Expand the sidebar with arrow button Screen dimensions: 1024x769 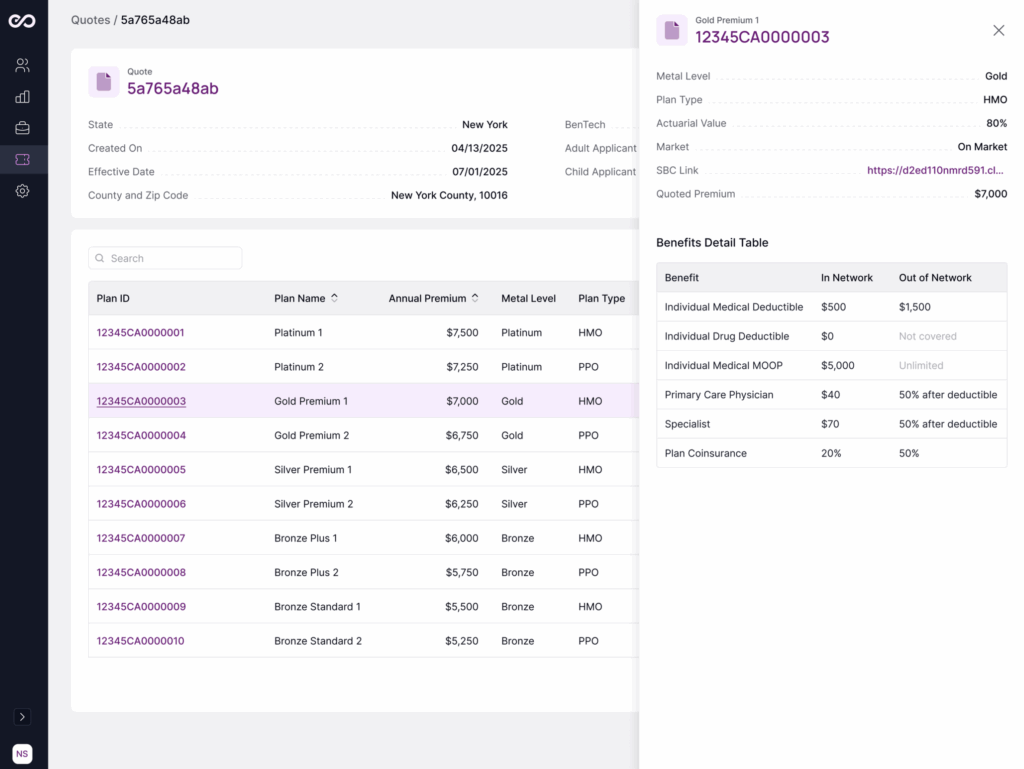22,717
